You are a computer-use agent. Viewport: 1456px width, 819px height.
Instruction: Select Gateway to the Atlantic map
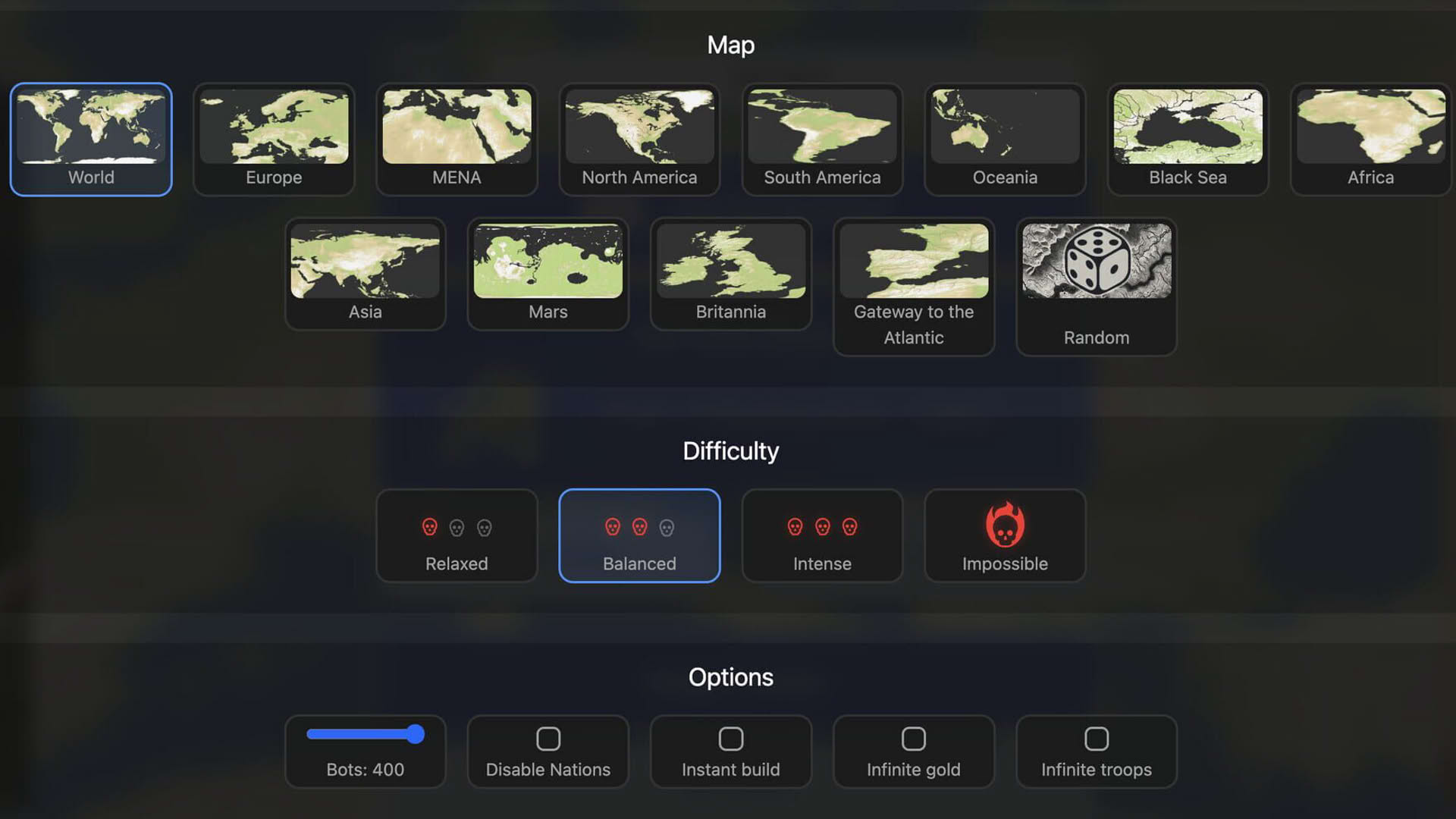click(x=914, y=287)
